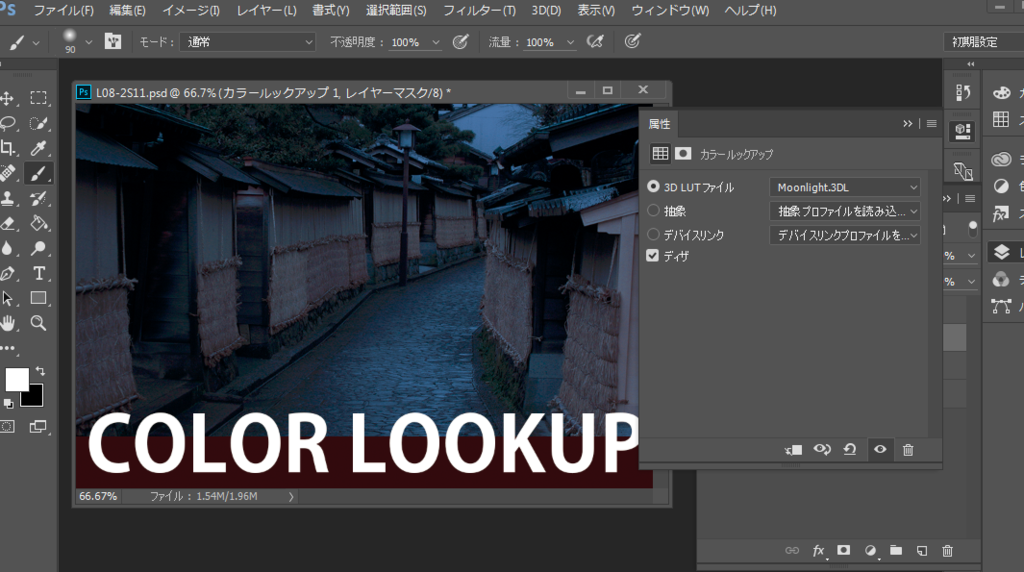Select the Move tool
This screenshot has height=572, width=1024.
tap(8, 98)
